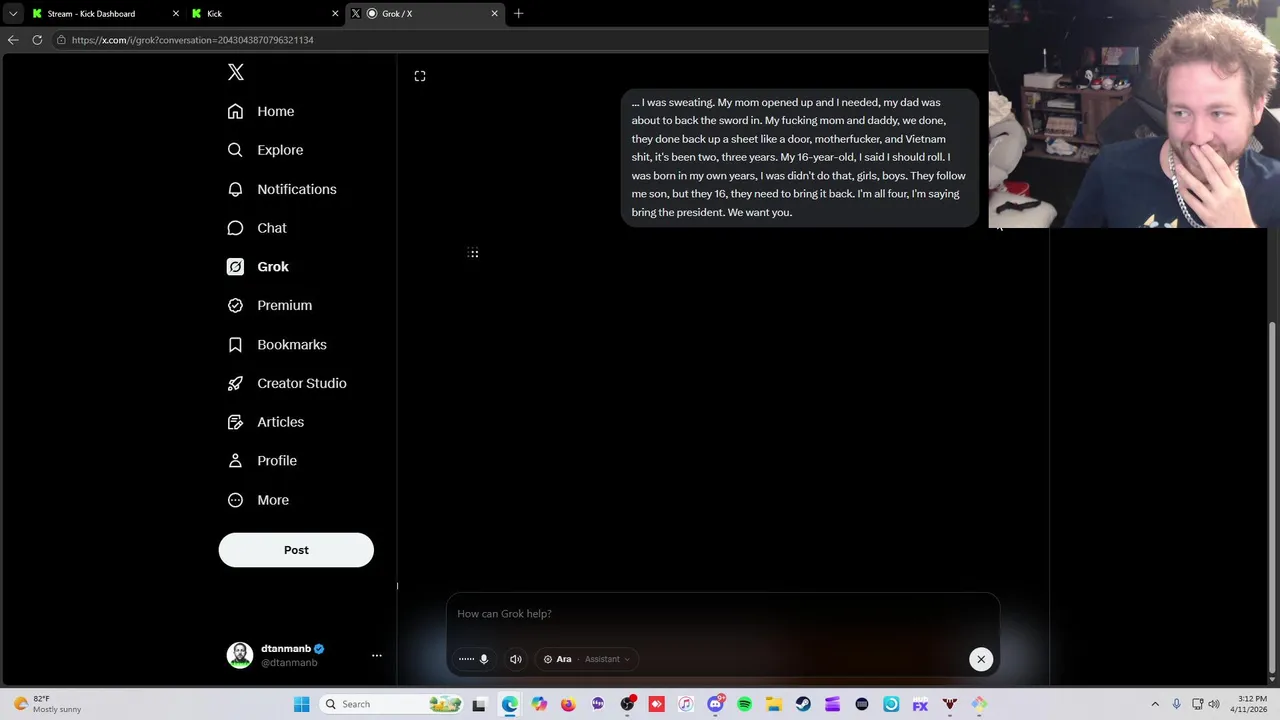
Task: Click the taskbar Search box
Action: point(393,704)
